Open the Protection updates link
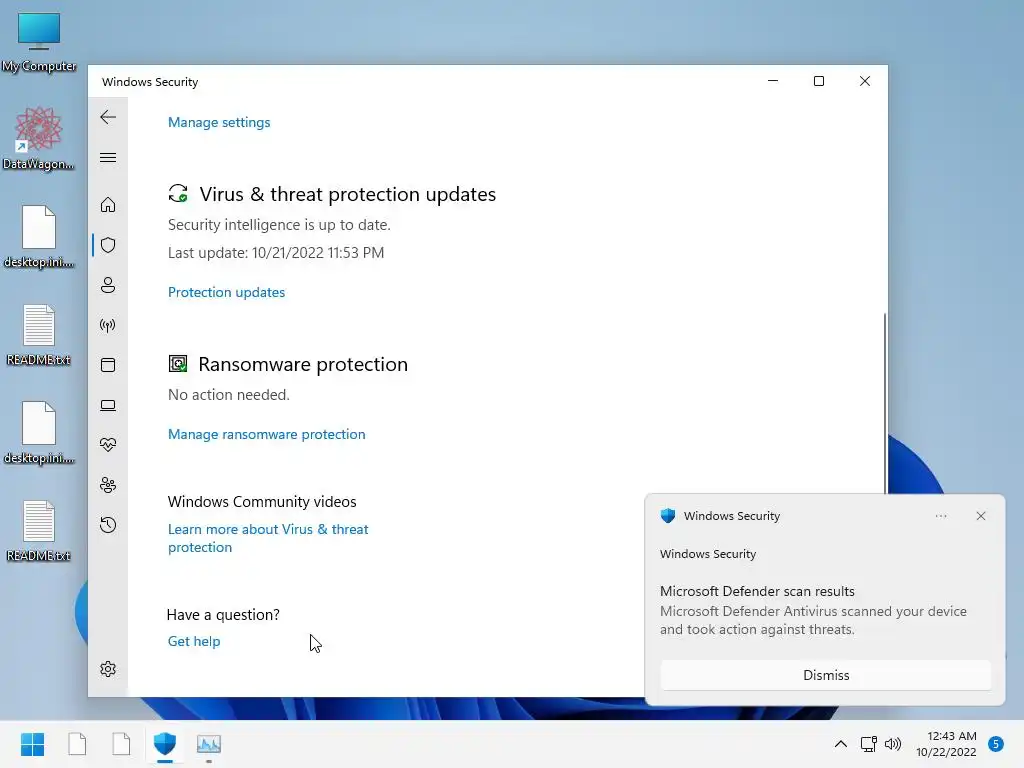1024x768 pixels. pos(226,292)
